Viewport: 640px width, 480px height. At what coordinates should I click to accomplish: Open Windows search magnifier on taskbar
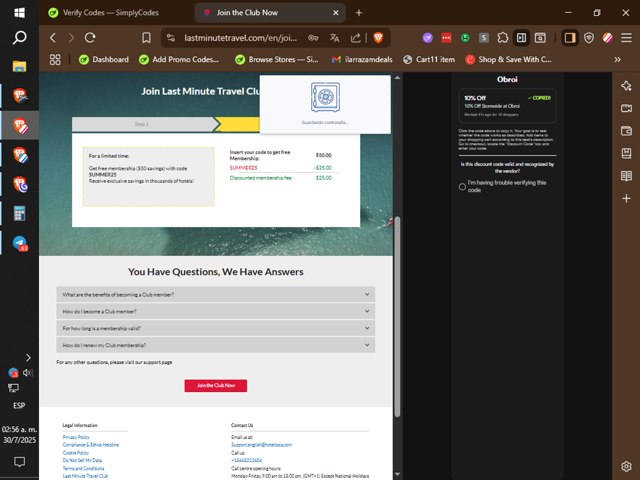(19, 38)
